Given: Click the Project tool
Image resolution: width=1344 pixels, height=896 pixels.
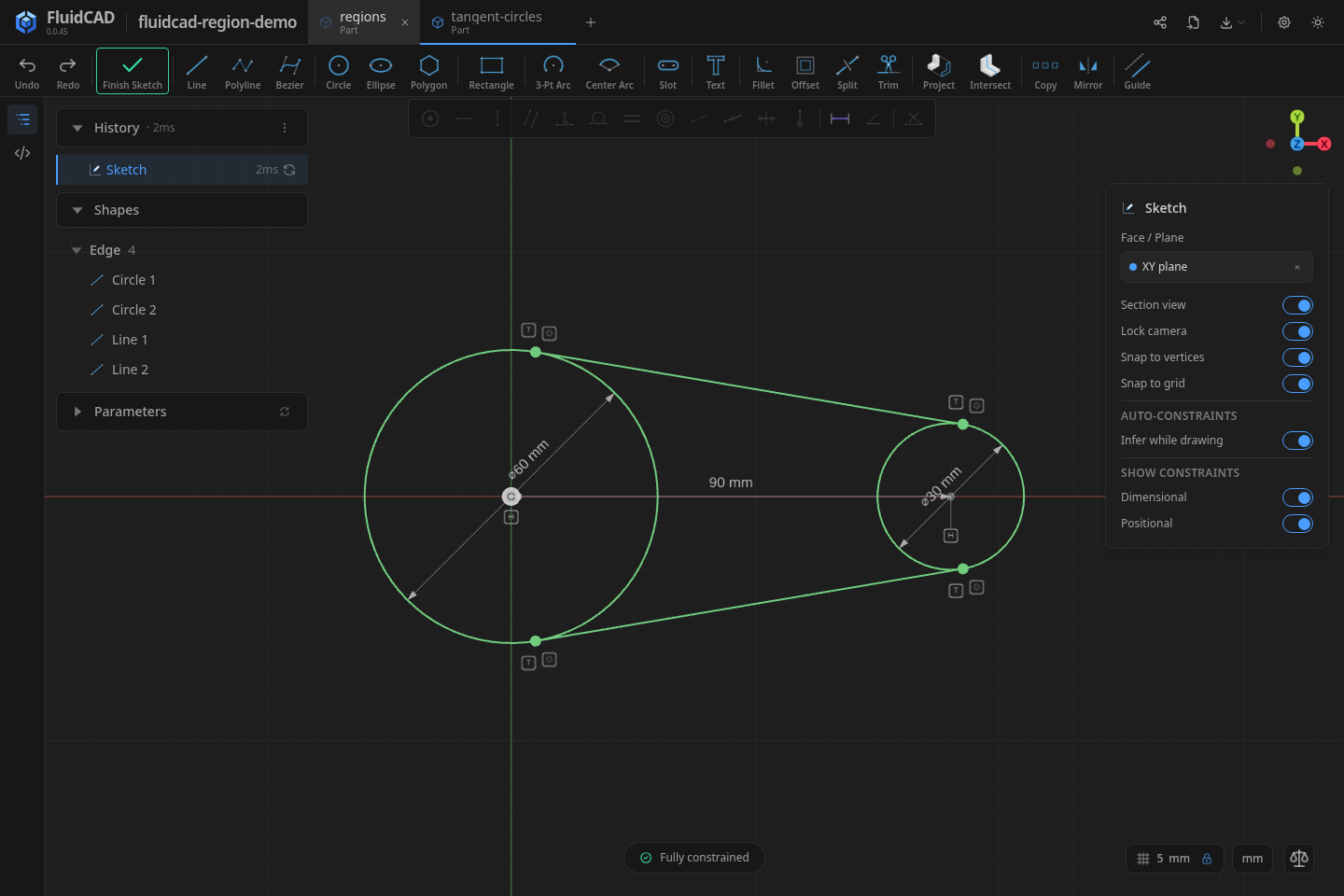Looking at the screenshot, I should [x=939, y=72].
